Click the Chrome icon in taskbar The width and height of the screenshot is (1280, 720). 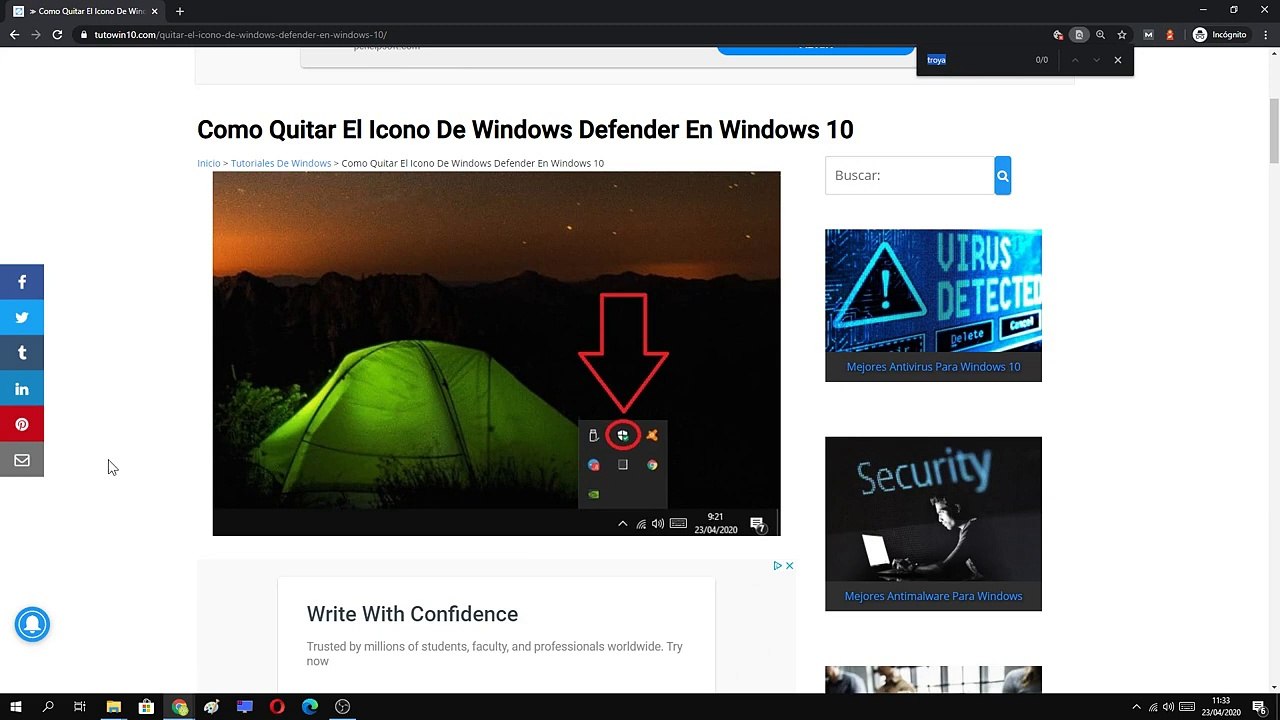pyautogui.click(x=179, y=707)
